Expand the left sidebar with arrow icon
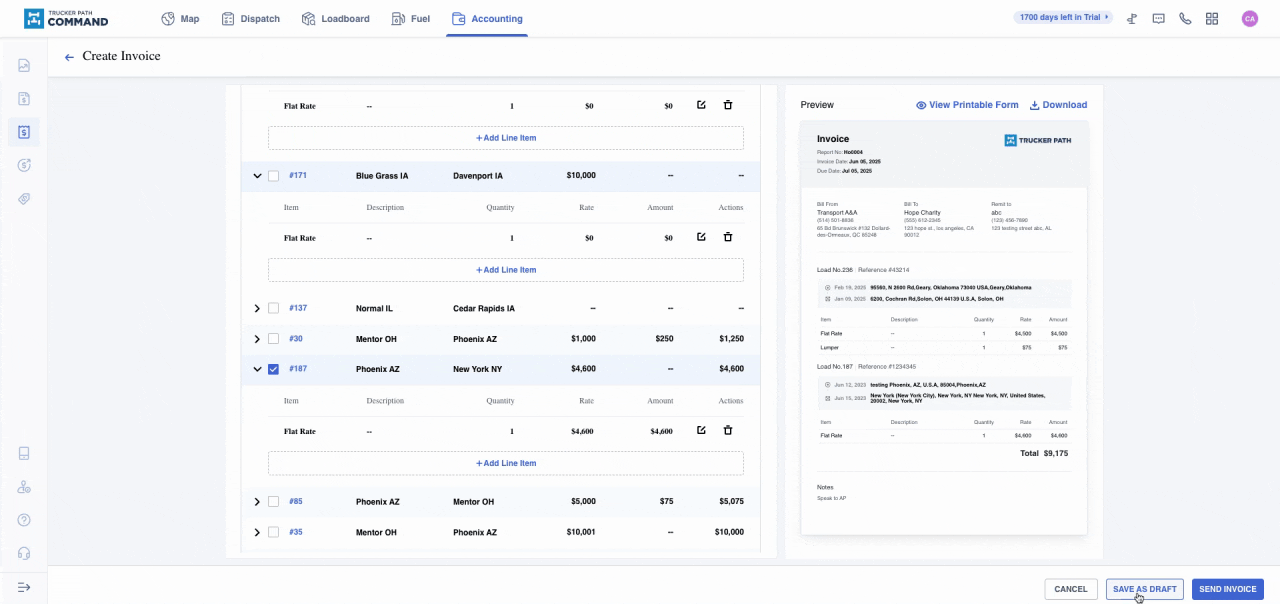 click(24, 587)
